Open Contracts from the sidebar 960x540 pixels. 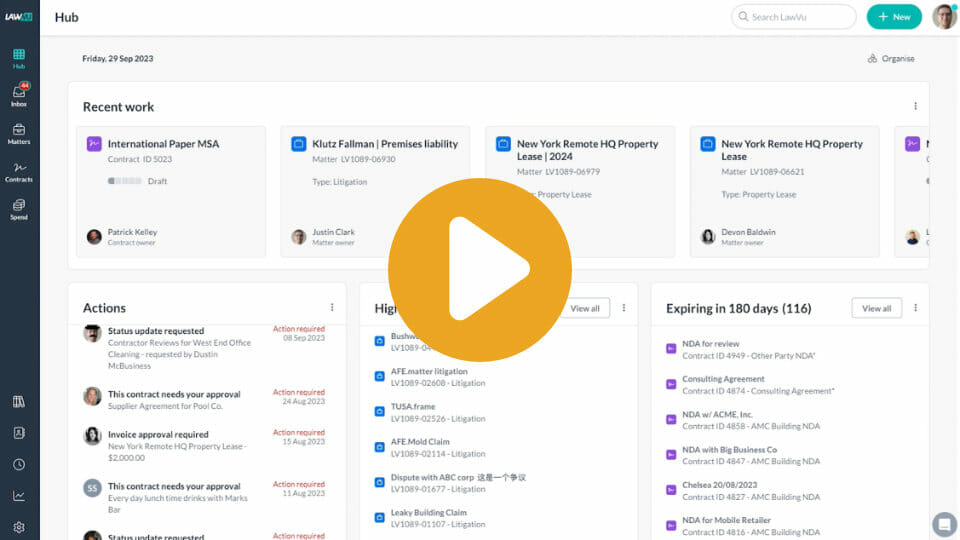(x=19, y=172)
